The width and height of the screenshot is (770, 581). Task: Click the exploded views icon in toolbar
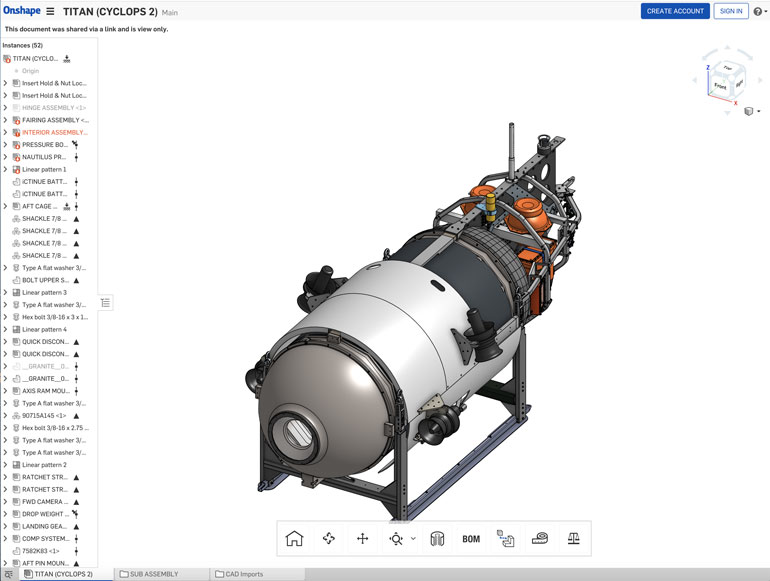pos(505,539)
